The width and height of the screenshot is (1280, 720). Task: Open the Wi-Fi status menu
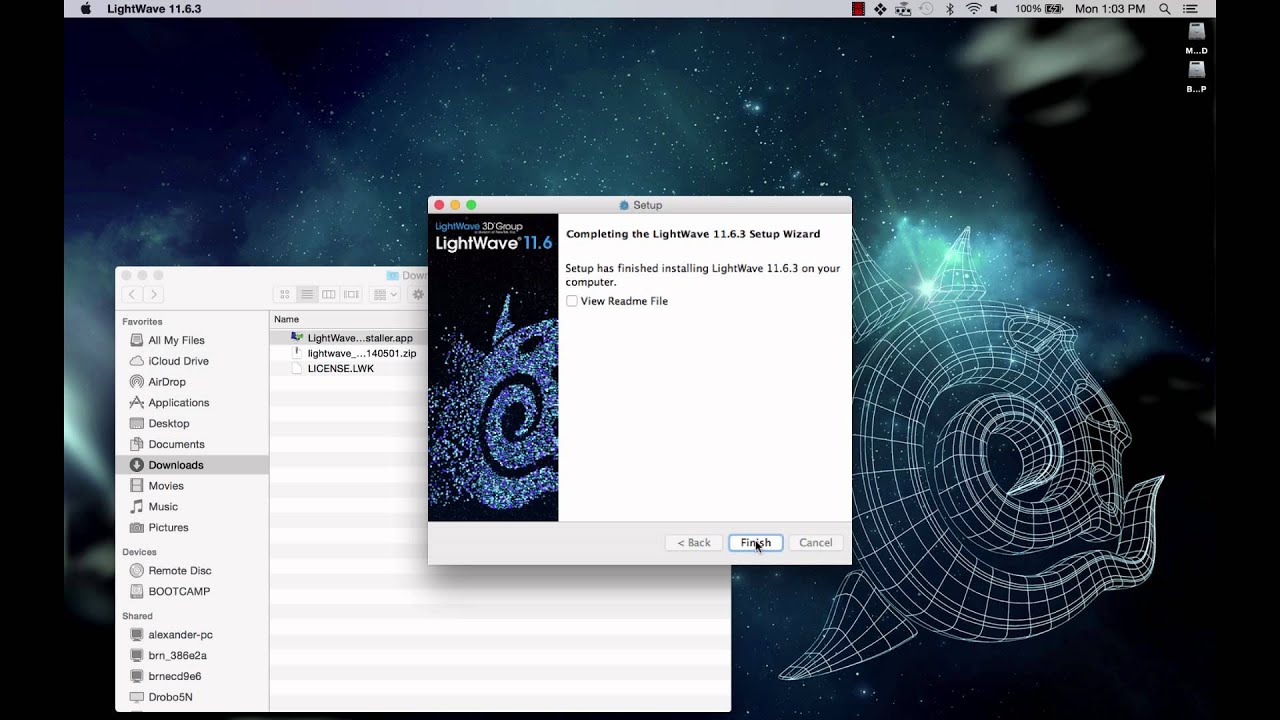pyautogui.click(x=973, y=9)
